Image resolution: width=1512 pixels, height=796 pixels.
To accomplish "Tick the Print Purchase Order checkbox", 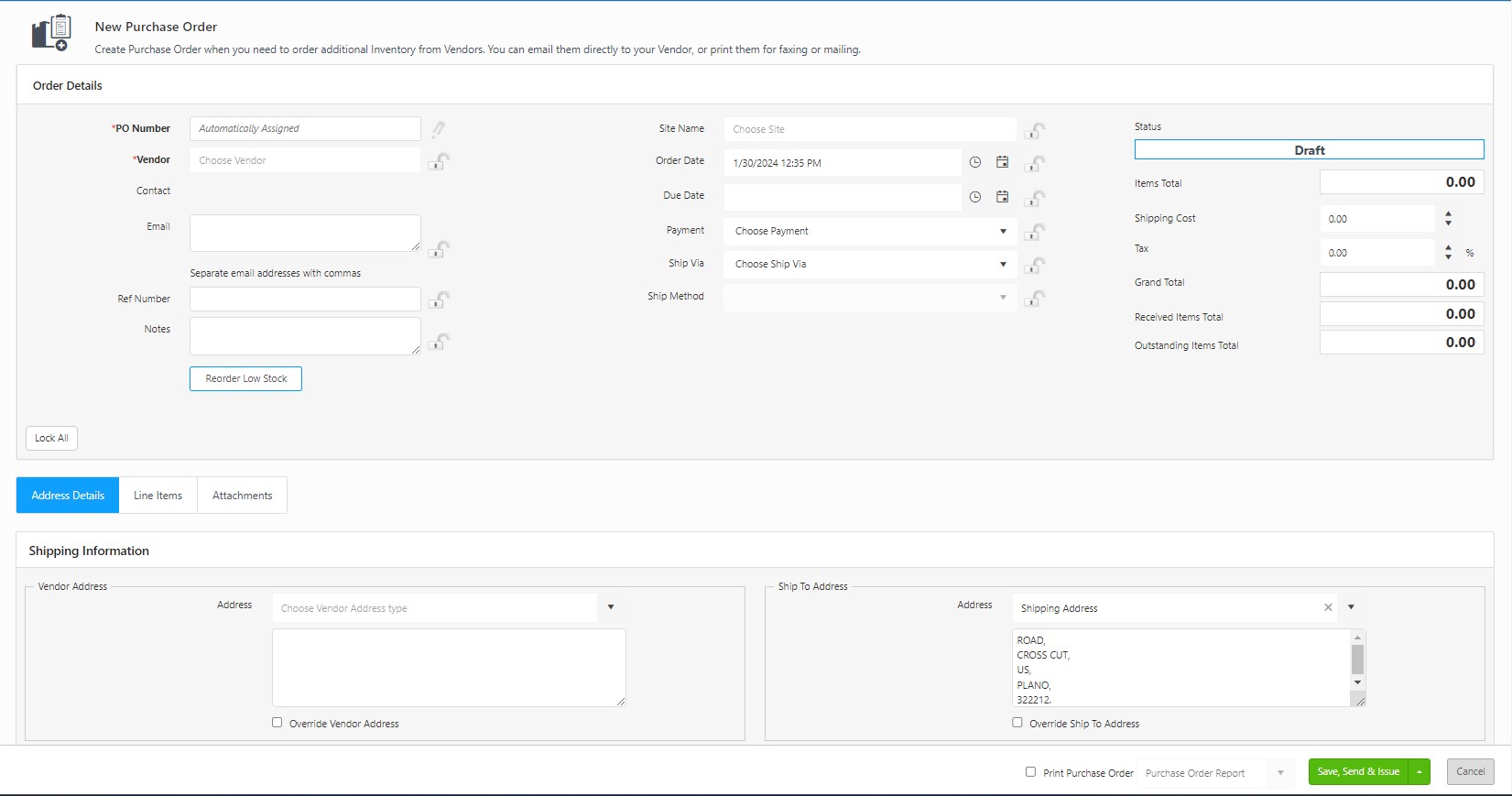I will pos(1031,772).
